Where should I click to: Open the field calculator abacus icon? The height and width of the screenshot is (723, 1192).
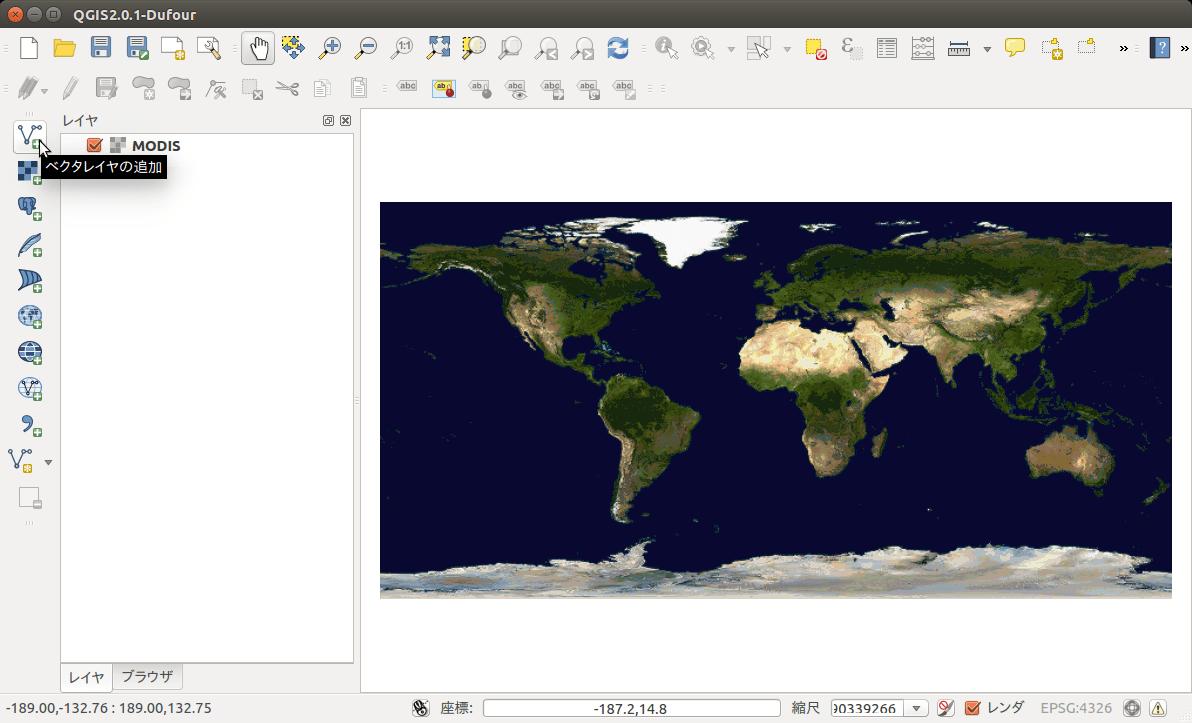tap(922, 48)
